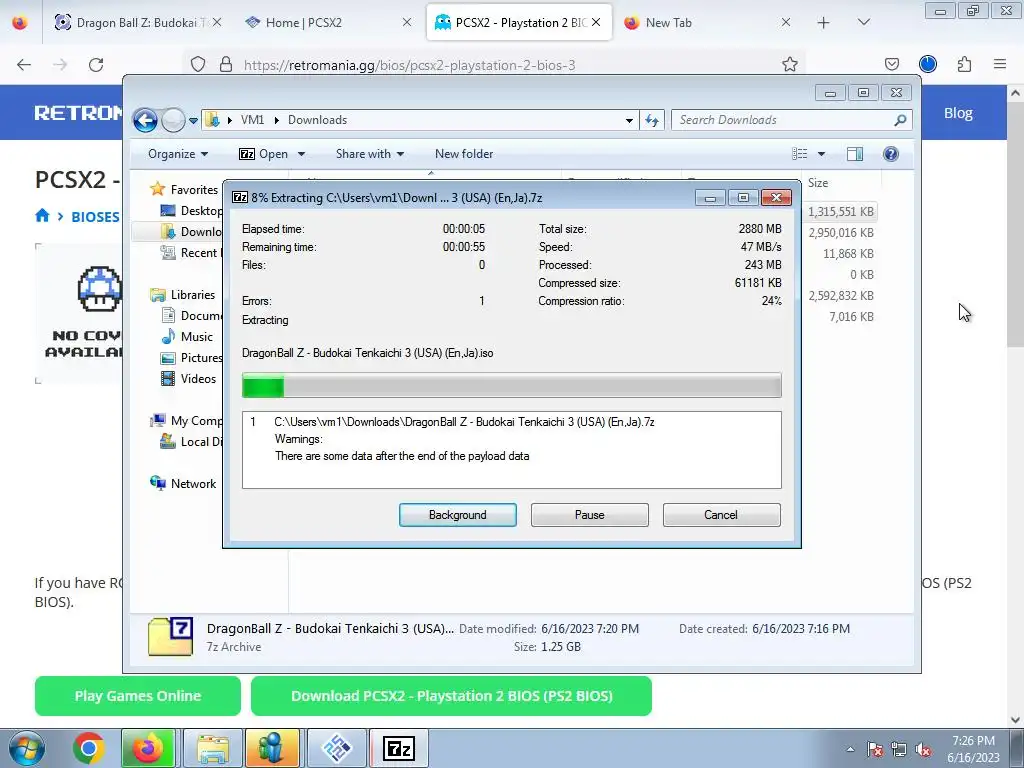Expand the view options dropdown arrow
The image size is (1024, 768).
(x=822, y=154)
